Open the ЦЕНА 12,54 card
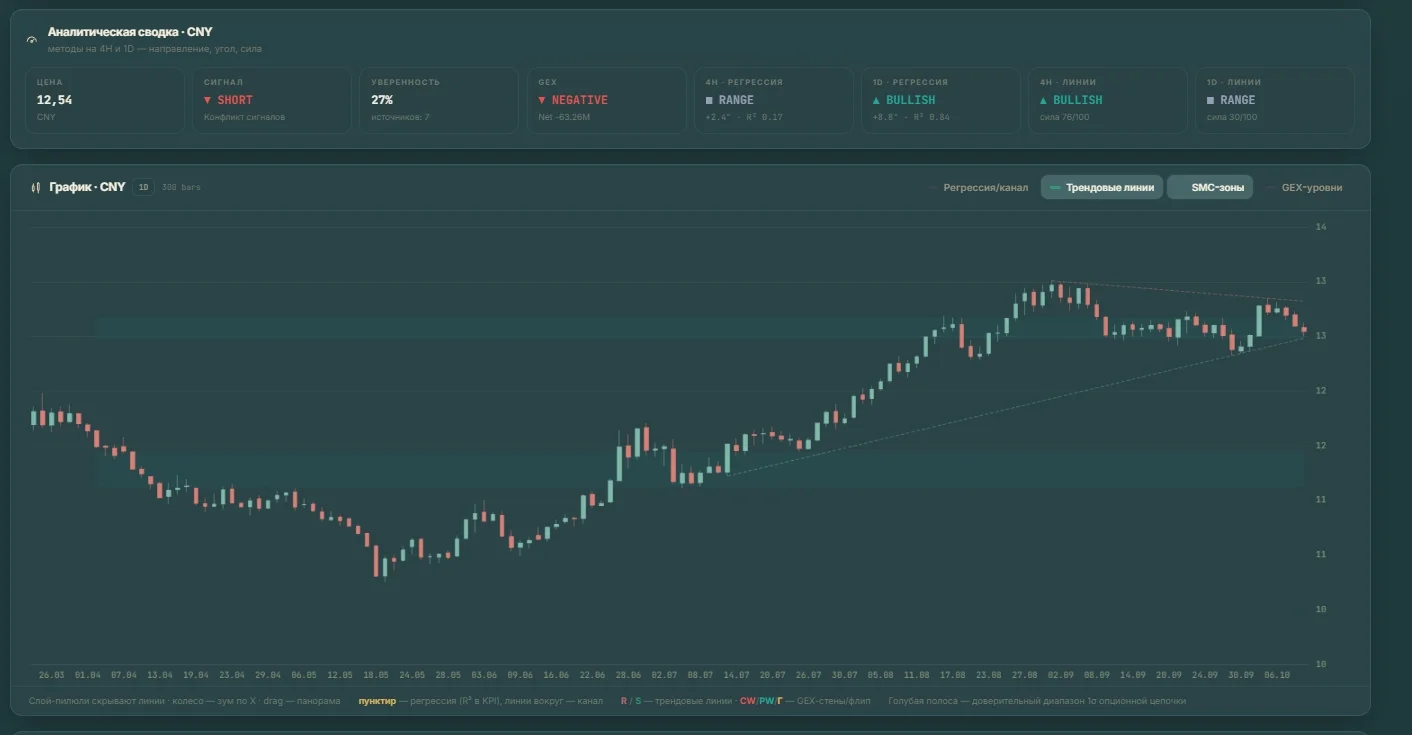 pyautogui.click(x=105, y=100)
